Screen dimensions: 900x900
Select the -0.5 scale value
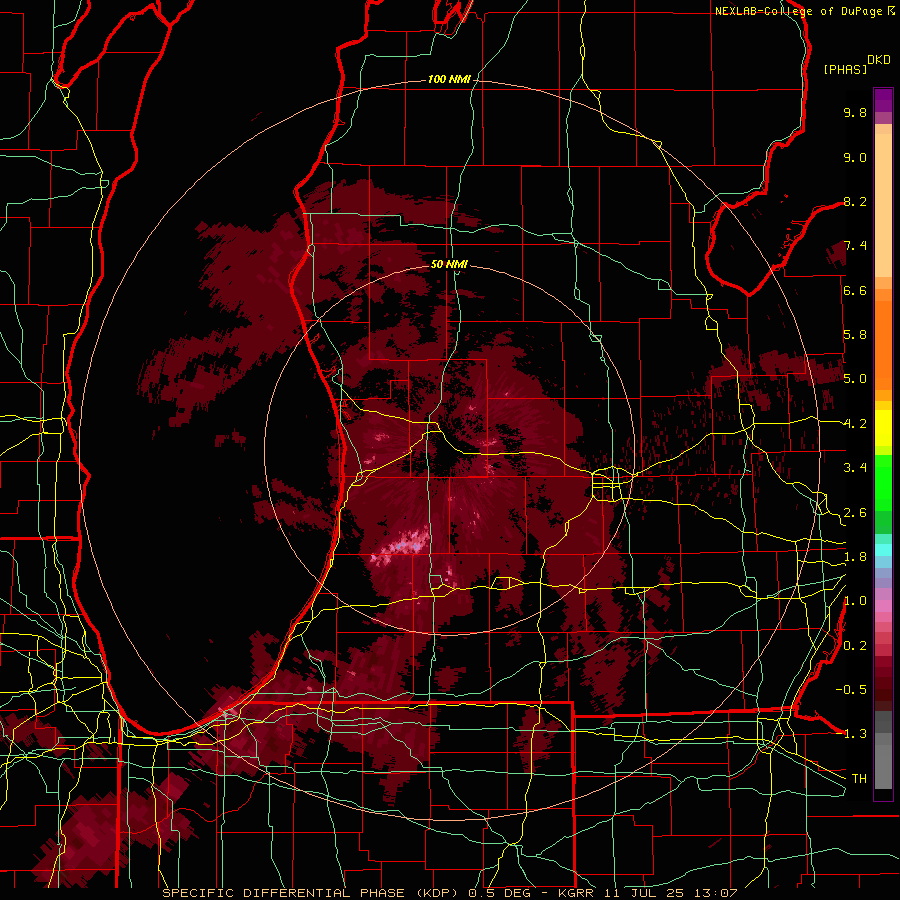(x=851, y=690)
